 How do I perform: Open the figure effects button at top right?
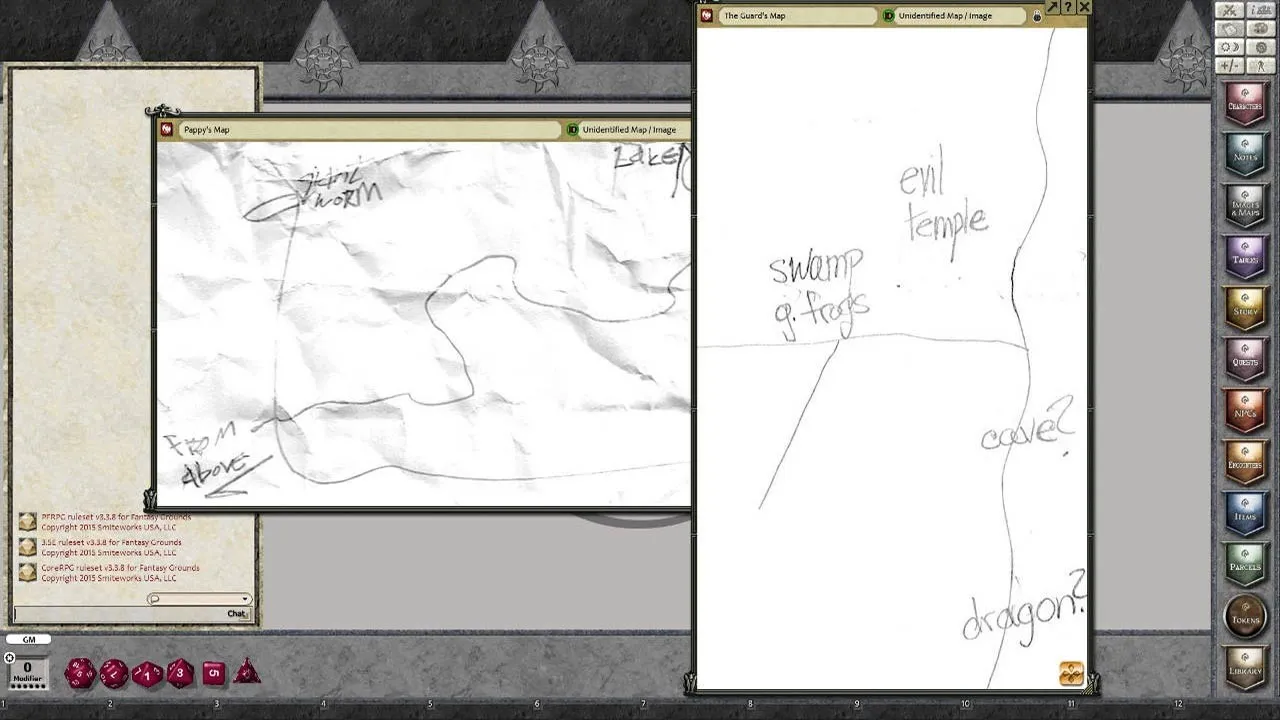tap(1260, 66)
